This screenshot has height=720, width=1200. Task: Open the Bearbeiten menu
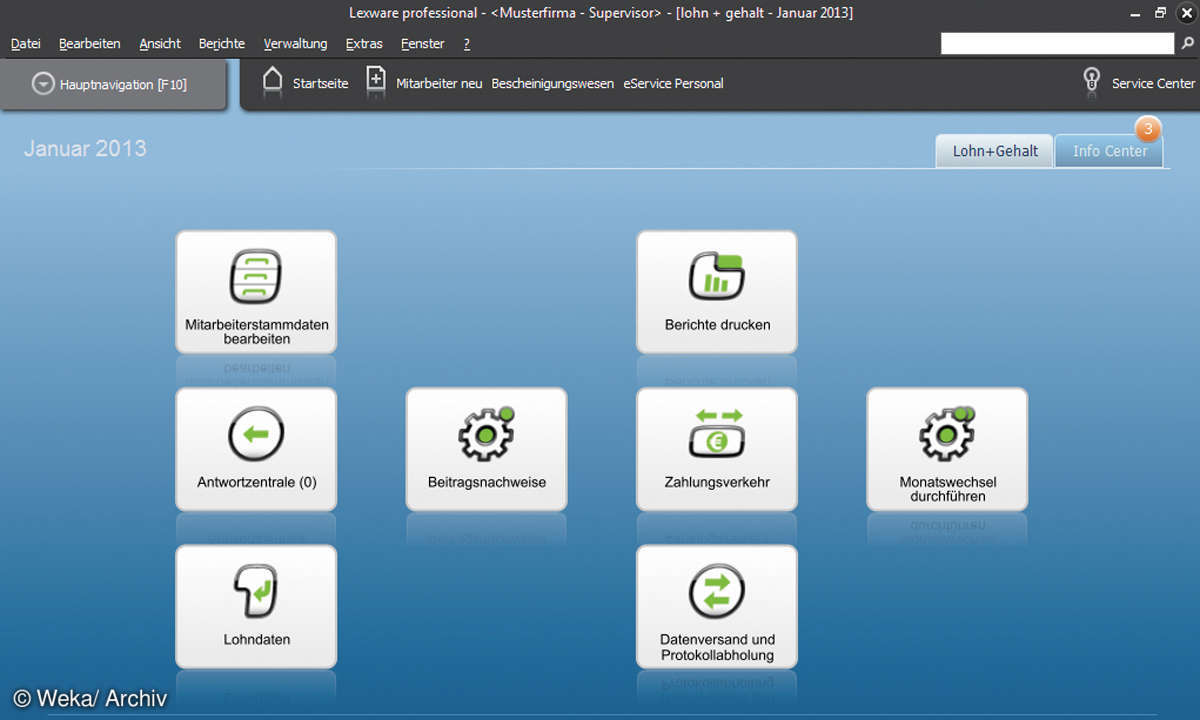click(x=90, y=44)
